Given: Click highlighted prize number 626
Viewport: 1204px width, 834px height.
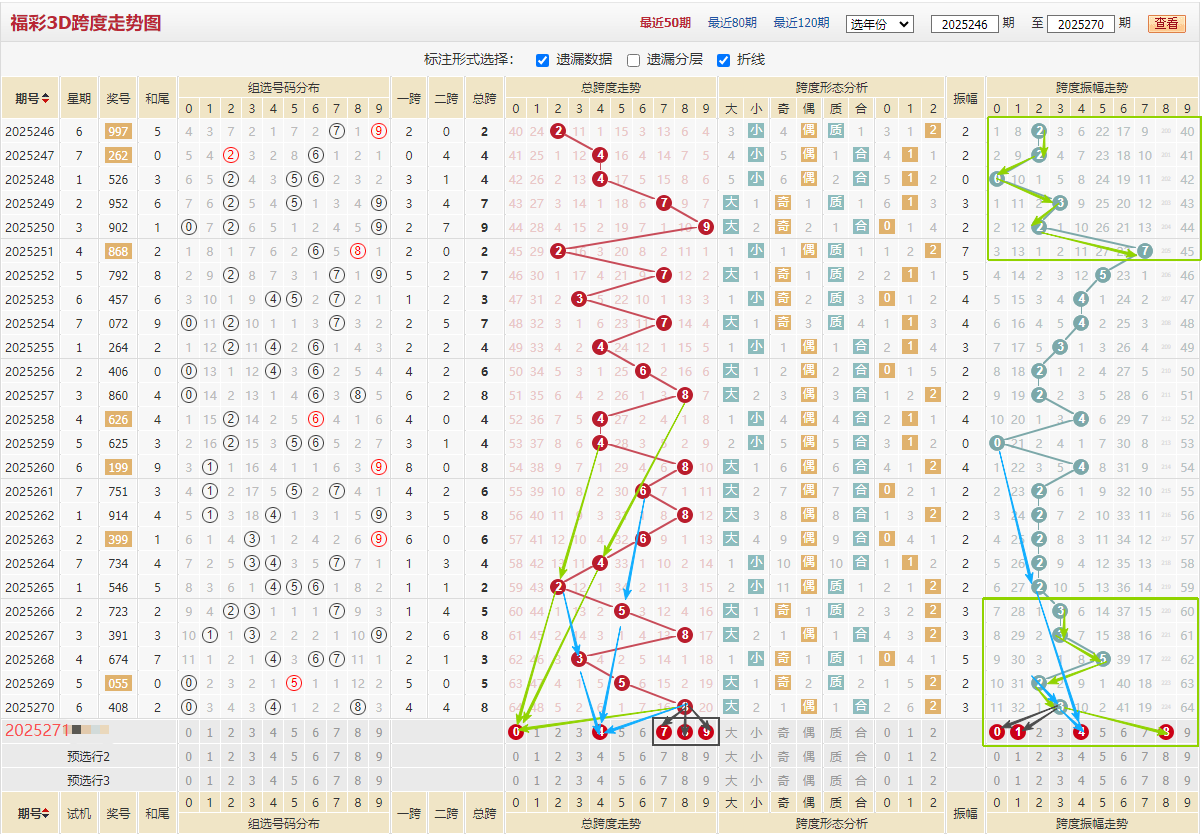Looking at the screenshot, I should coord(118,419).
